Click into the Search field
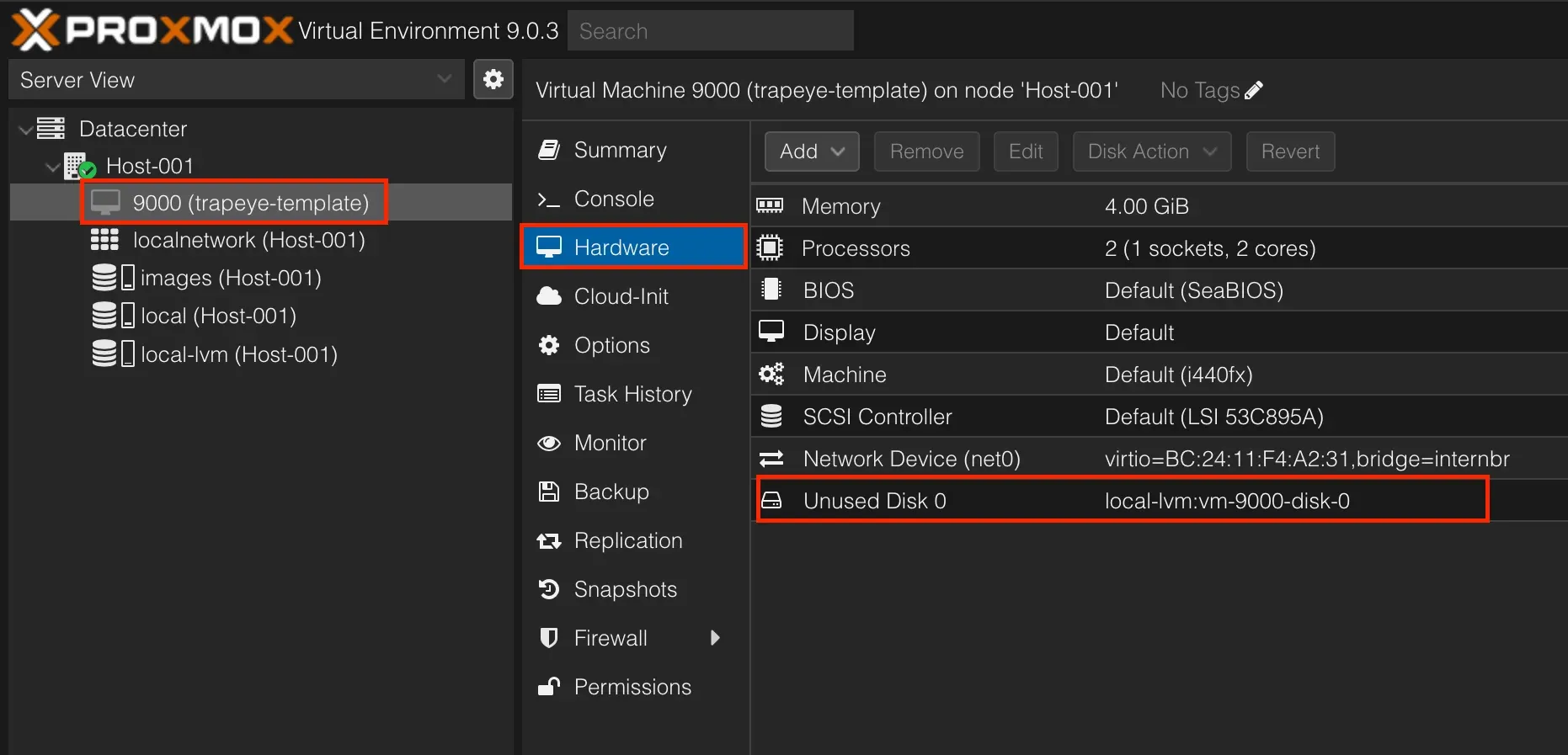The height and width of the screenshot is (755, 1568). [x=711, y=31]
